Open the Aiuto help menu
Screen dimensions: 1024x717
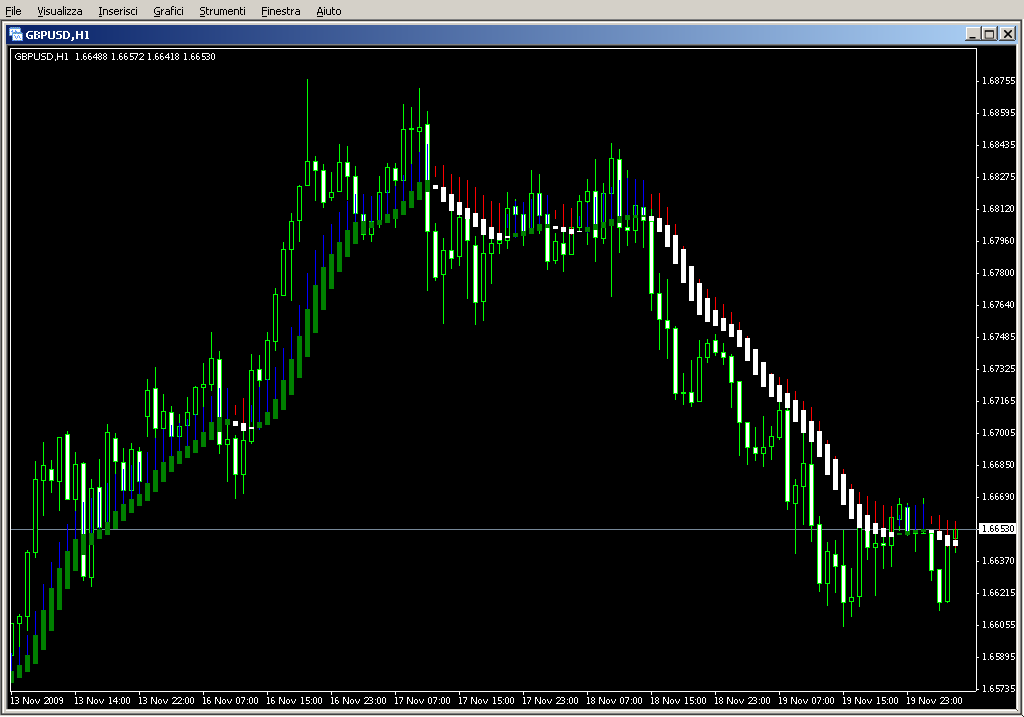pos(328,11)
